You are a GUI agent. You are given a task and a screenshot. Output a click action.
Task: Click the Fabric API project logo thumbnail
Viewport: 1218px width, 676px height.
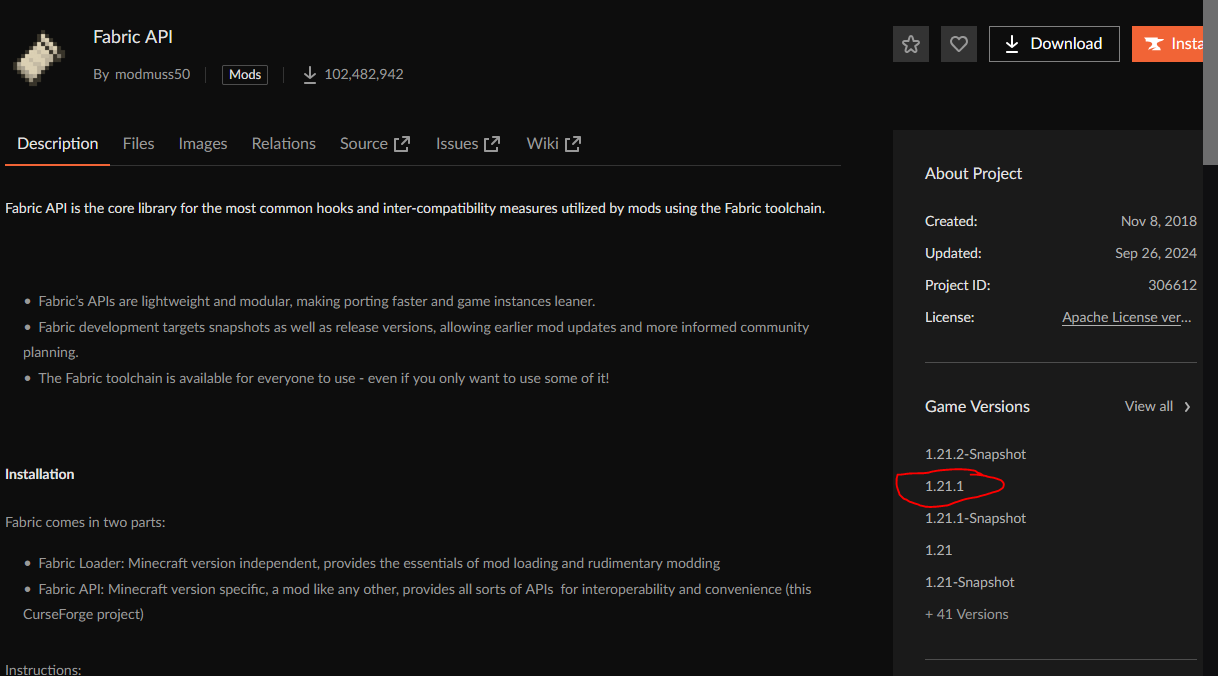pos(41,56)
